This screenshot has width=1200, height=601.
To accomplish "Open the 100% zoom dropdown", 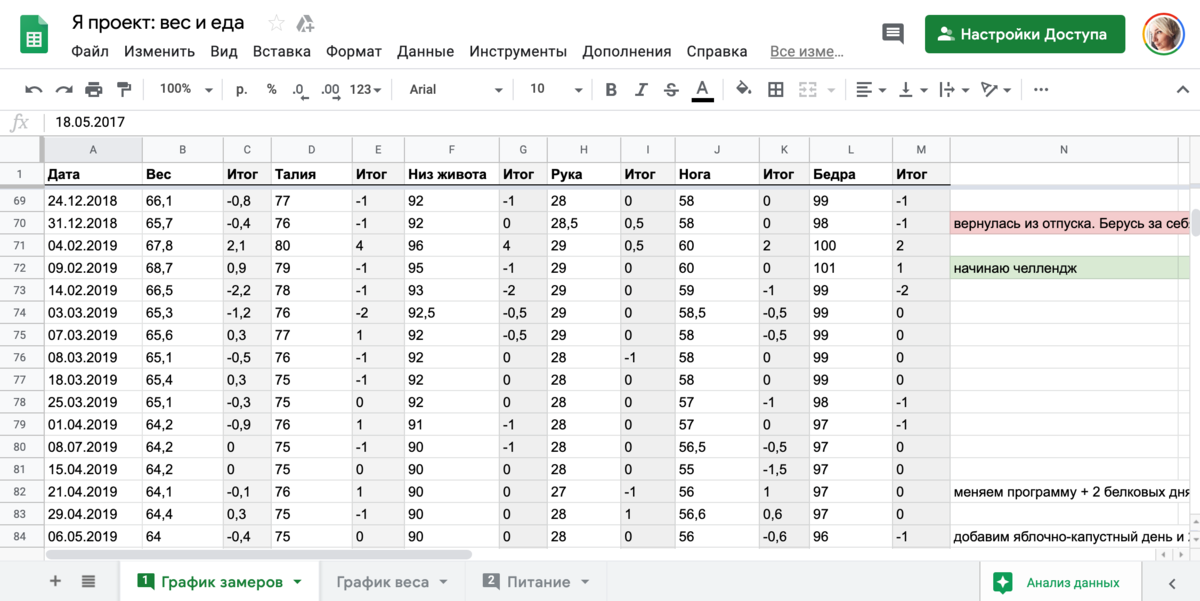I will pos(187,89).
